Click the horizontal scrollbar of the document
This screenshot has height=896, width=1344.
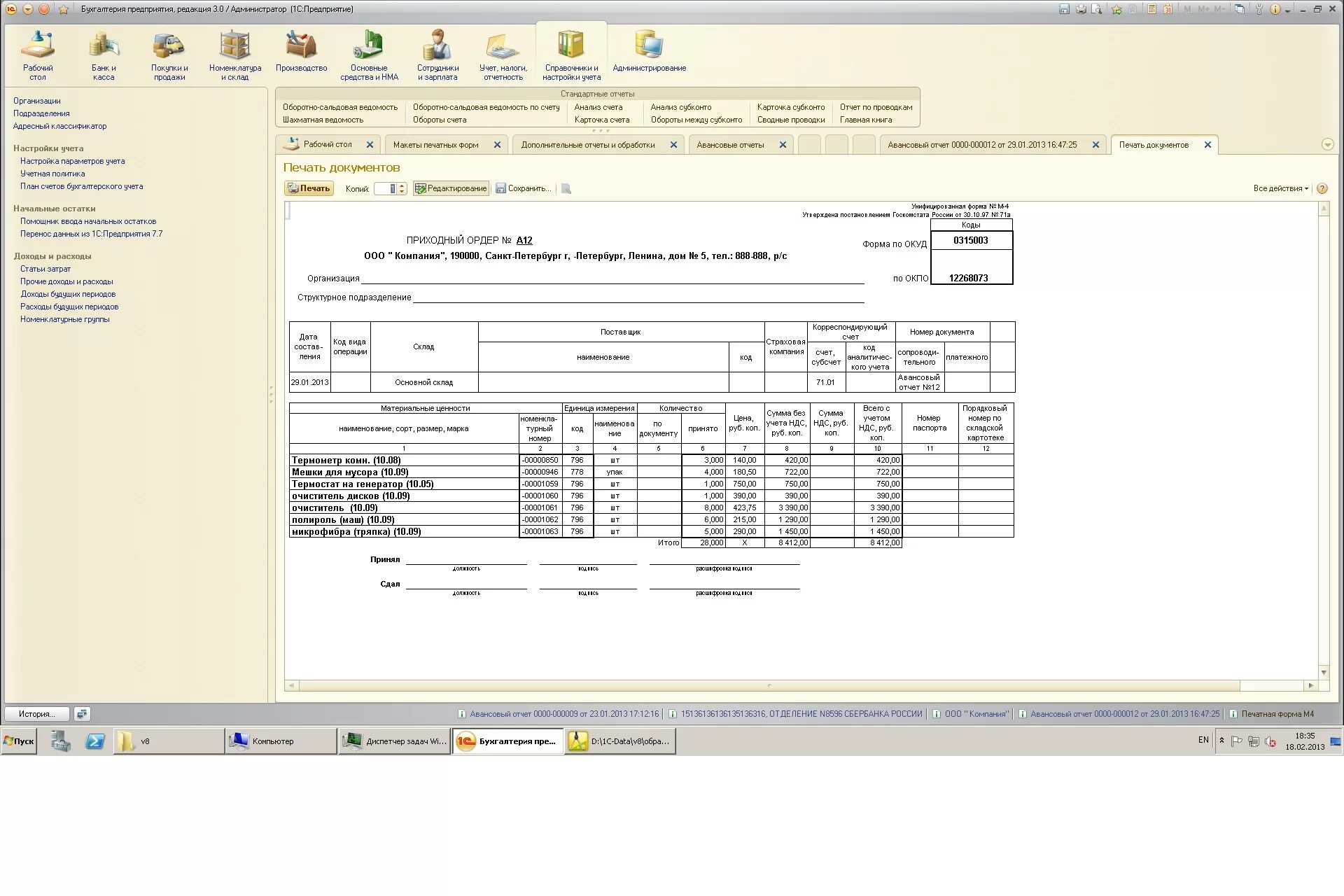pyautogui.click(x=769, y=686)
